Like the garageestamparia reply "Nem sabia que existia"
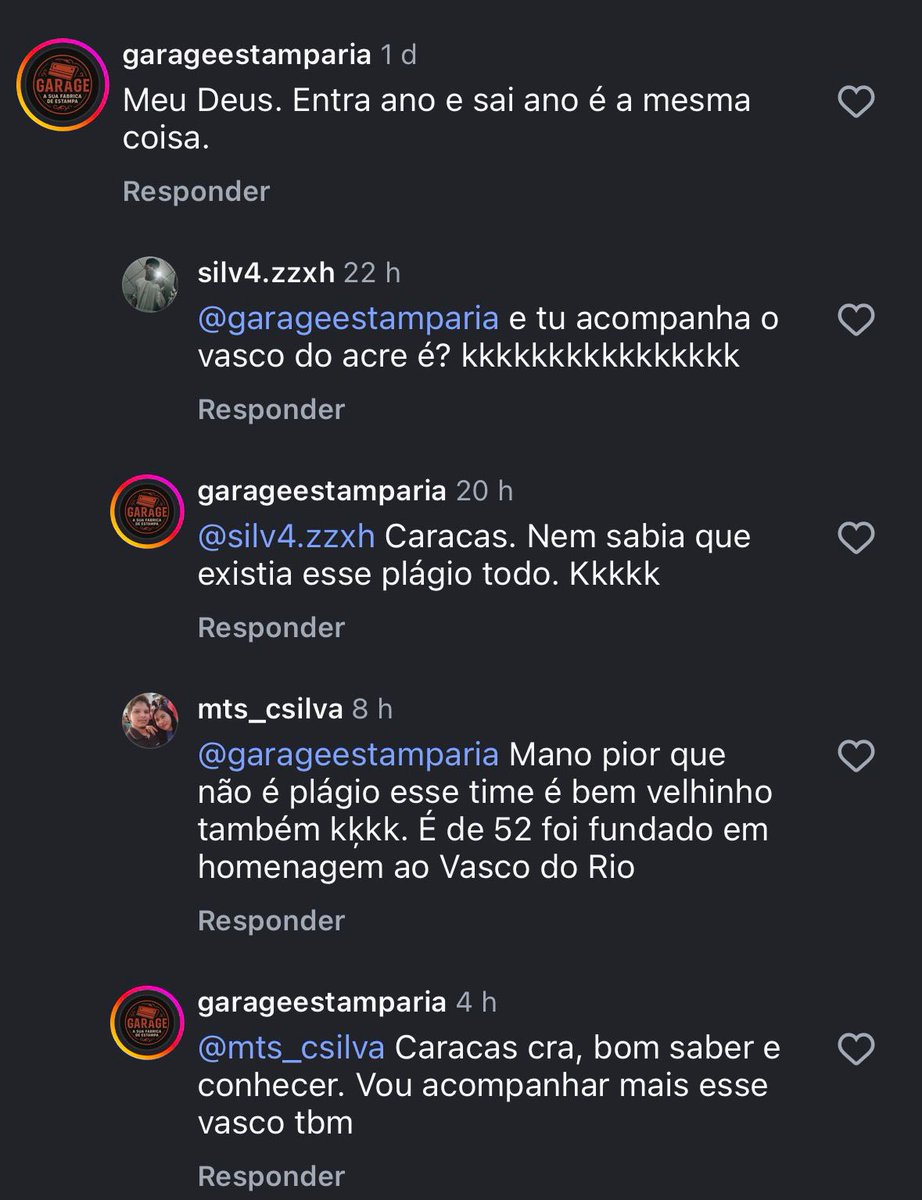922x1200 pixels. click(856, 539)
